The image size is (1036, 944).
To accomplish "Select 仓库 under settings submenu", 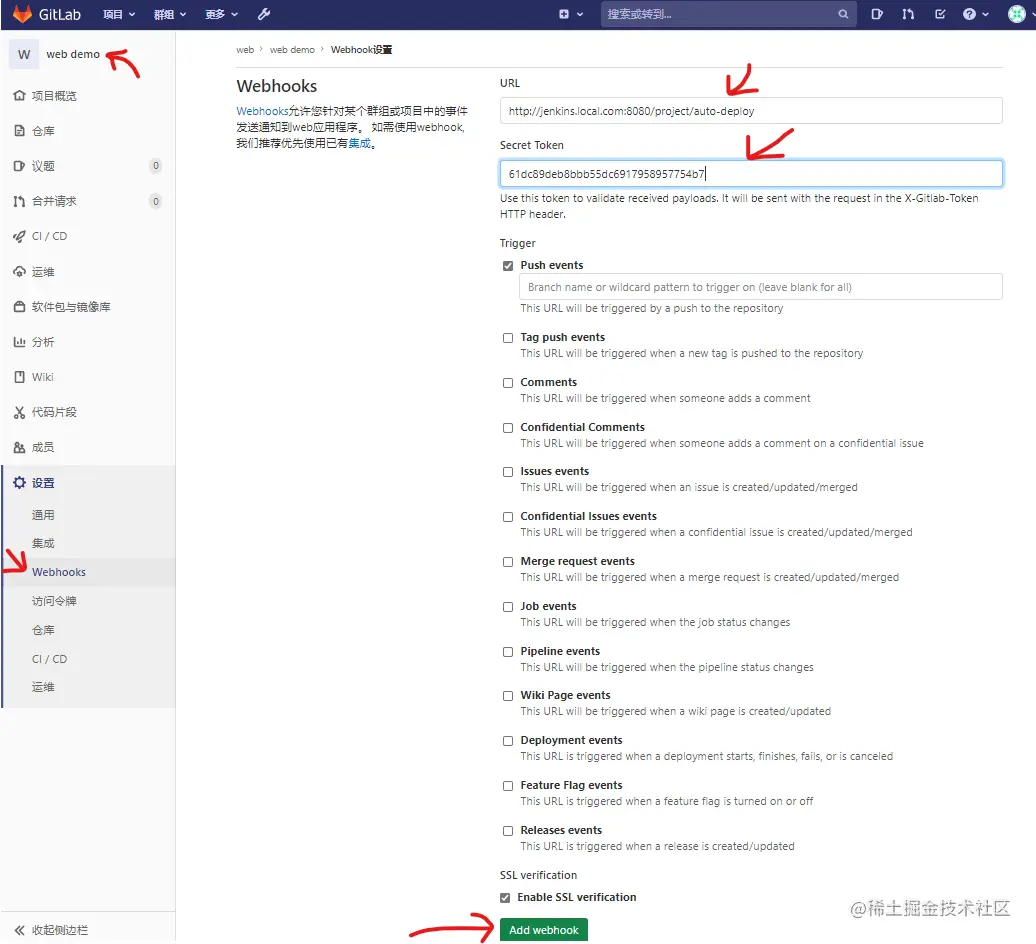I will (43, 630).
